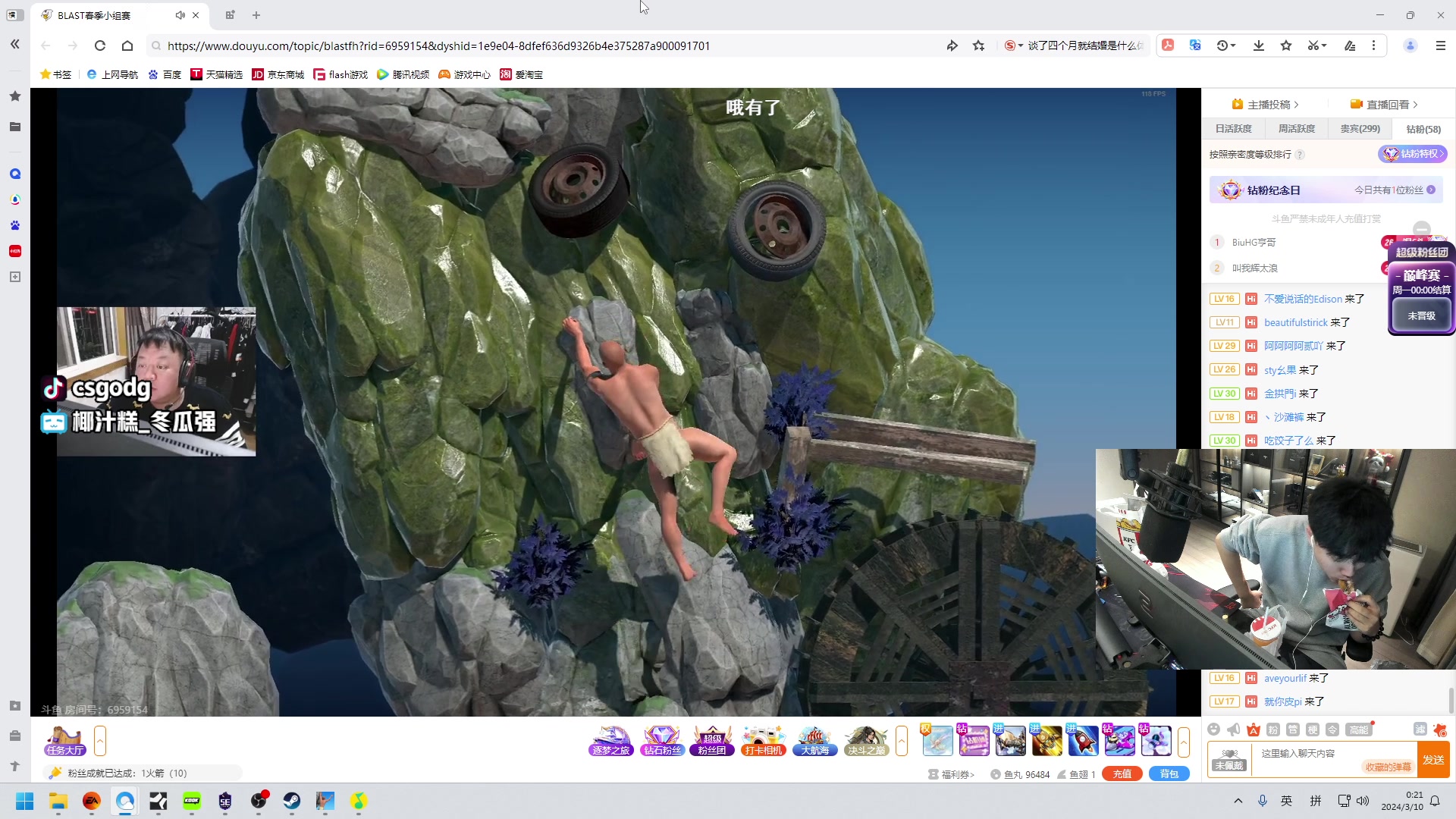Open the favorites star in extension toolbar

(x=1286, y=45)
